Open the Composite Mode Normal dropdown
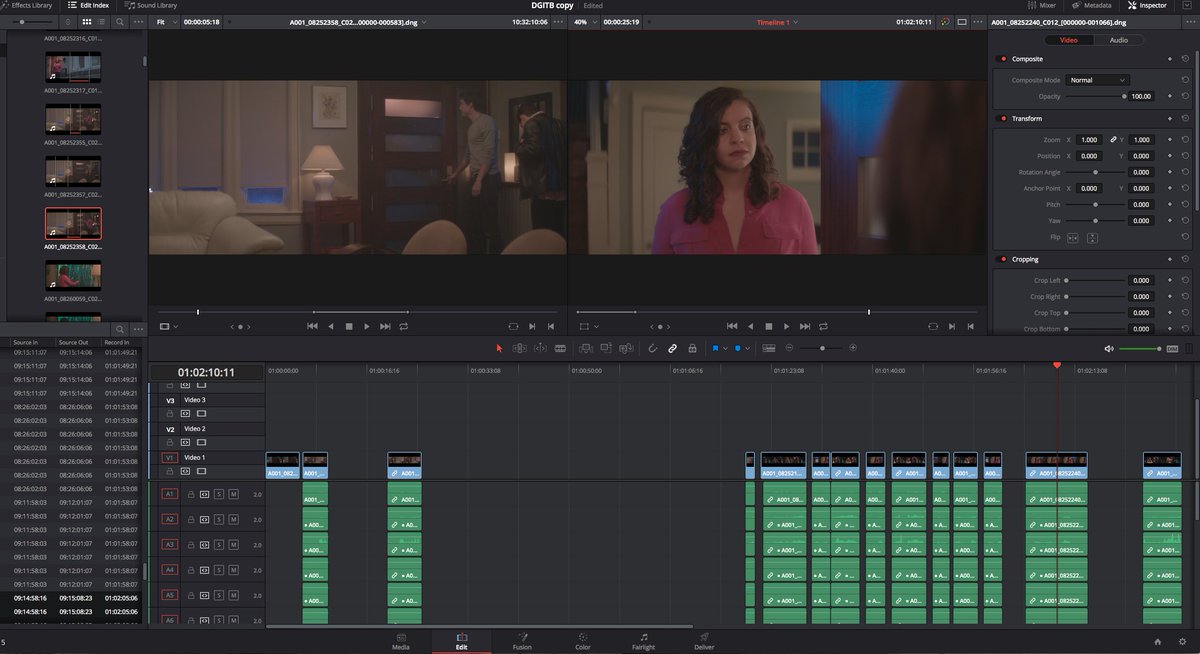 1097,80
